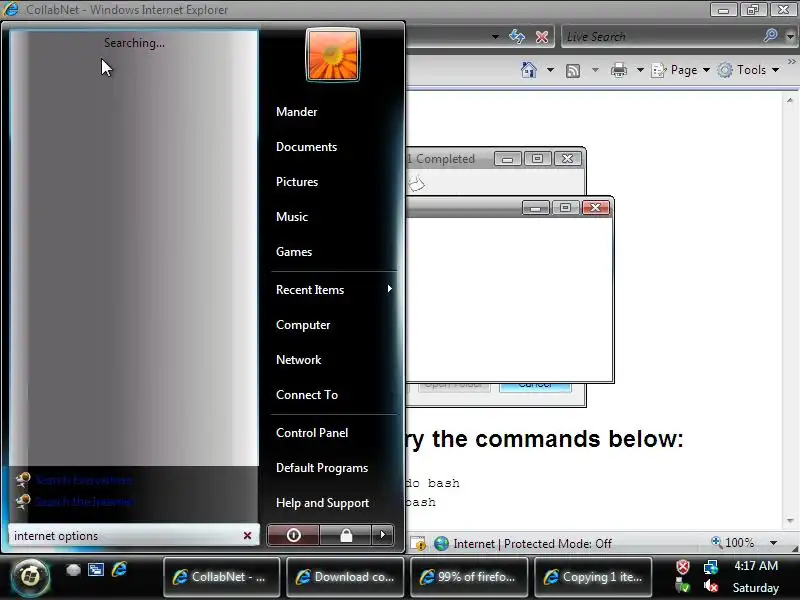This screenshot has width=800, height=600.
Task: Open Control Panel
Action: pos(312,433)
